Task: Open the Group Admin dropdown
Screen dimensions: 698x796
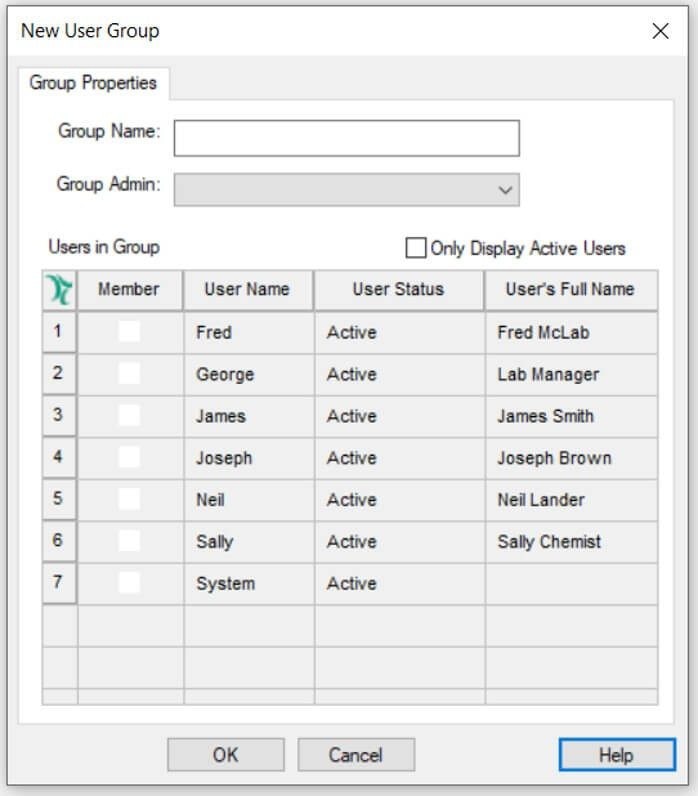Action: click(347, 190)
